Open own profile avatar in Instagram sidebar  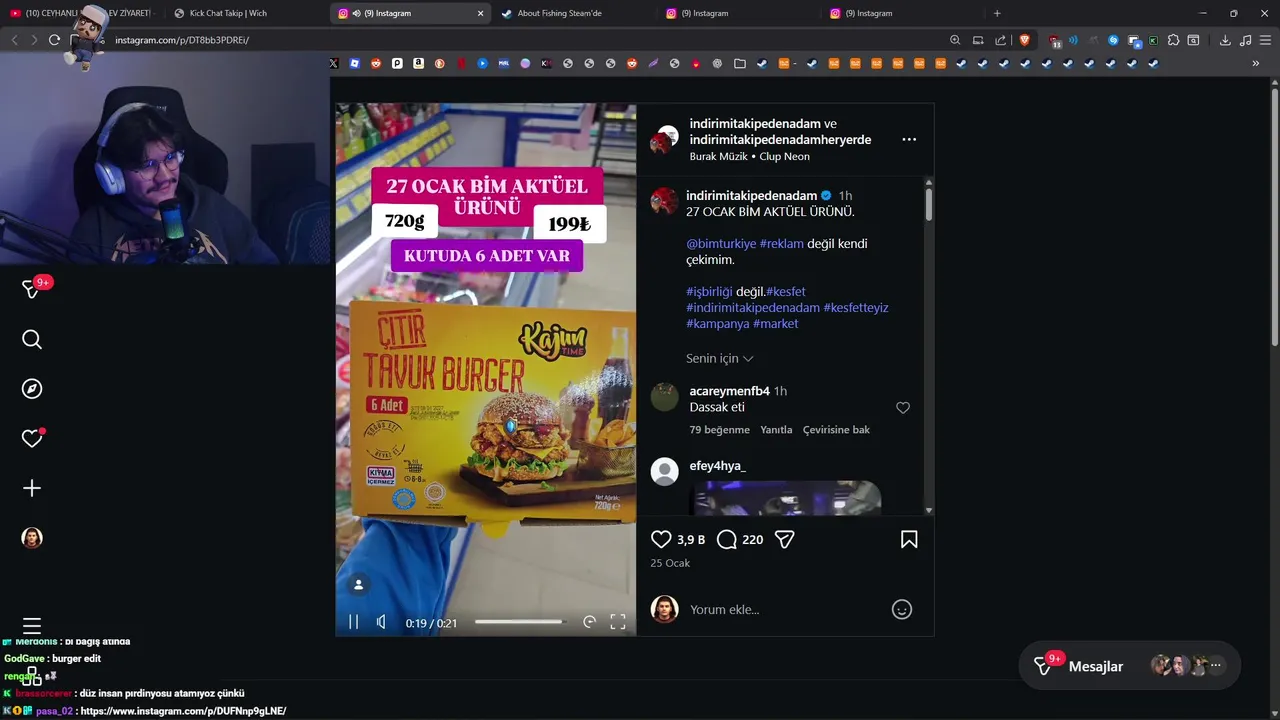32,538
